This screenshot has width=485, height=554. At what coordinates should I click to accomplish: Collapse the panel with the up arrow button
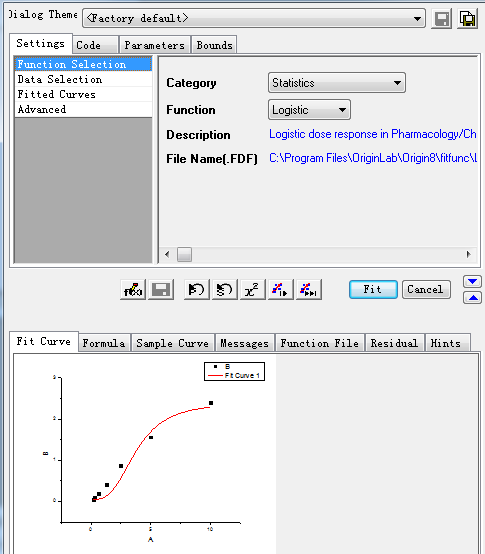coord(473,298)
